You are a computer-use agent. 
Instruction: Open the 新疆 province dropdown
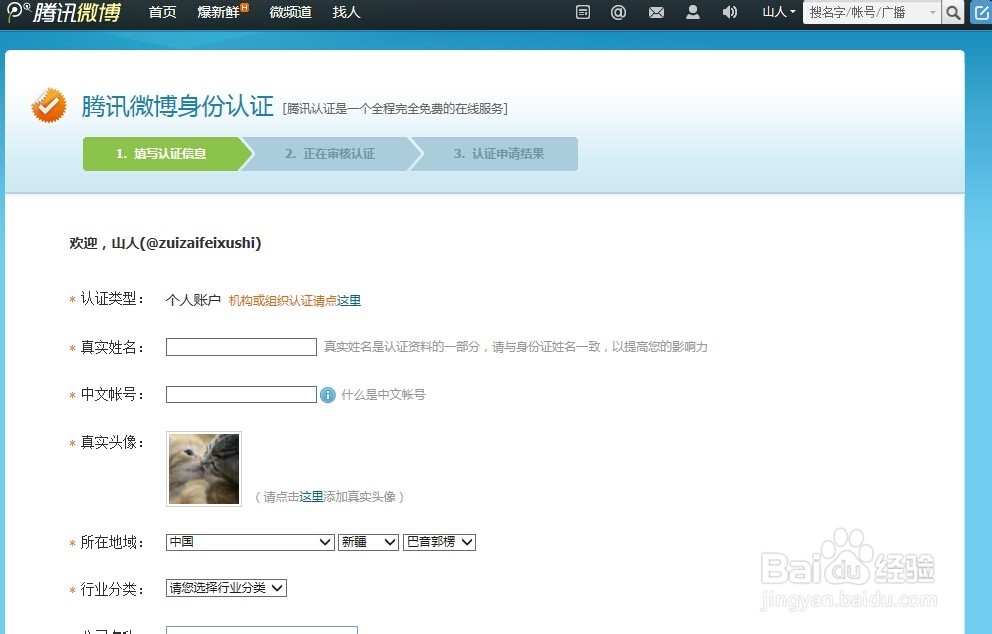click(x=368, y=542)
